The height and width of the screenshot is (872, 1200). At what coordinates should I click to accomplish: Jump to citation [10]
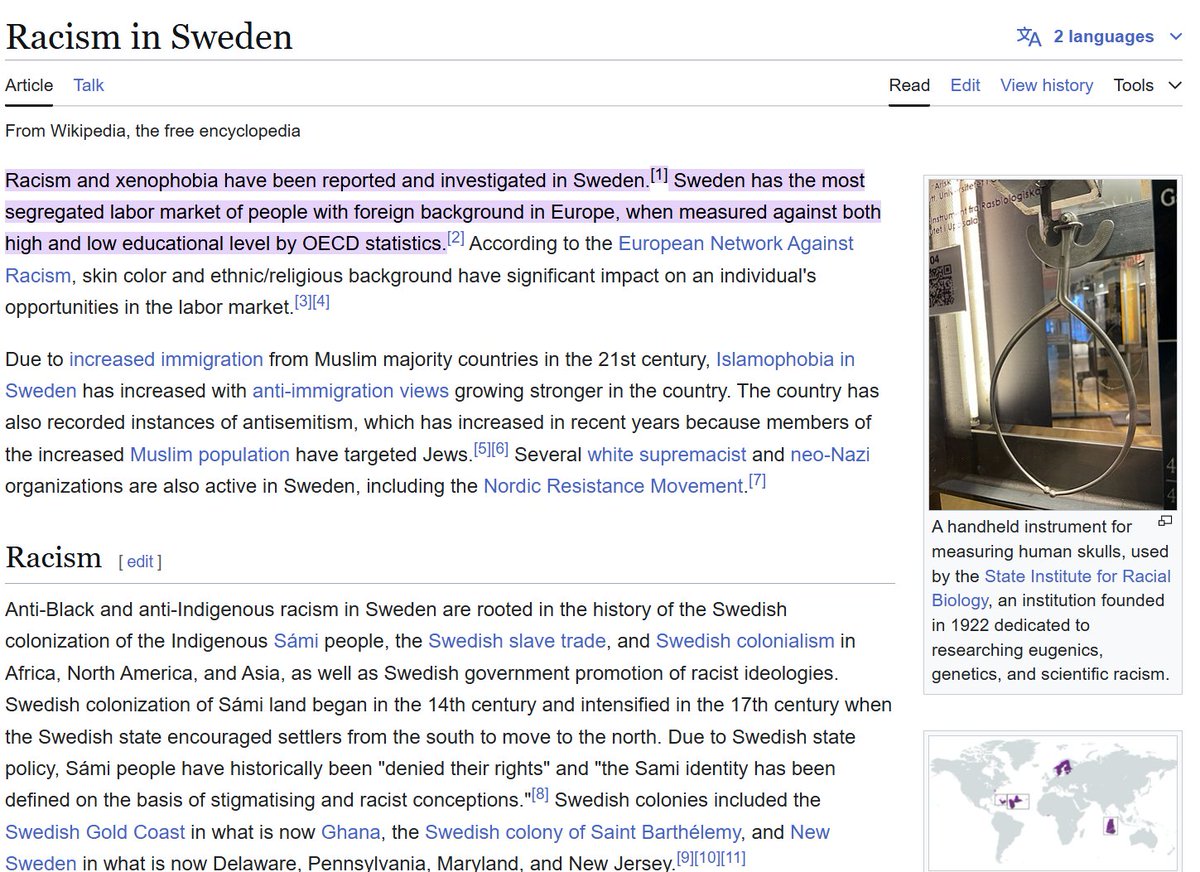tap(708, 859)
